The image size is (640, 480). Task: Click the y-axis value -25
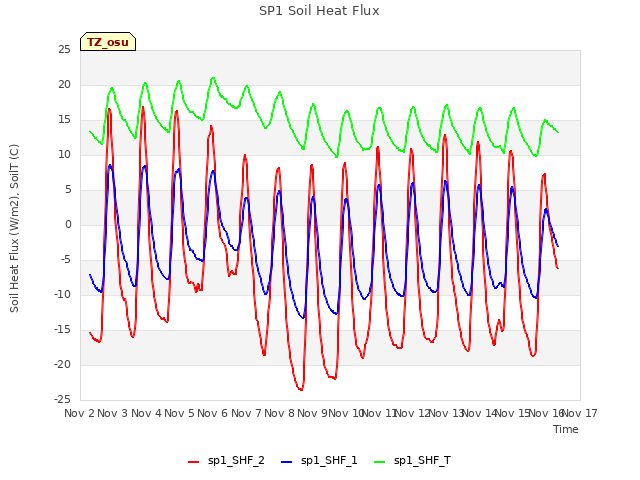pyautogui.click(x=63, y=400)
